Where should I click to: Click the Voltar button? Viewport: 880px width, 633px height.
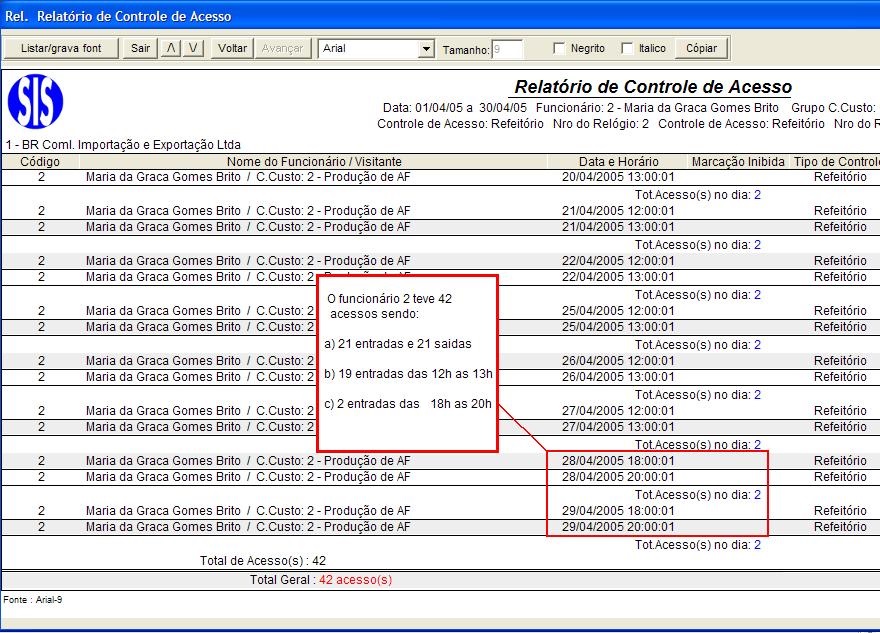click(x=232, y=48)
